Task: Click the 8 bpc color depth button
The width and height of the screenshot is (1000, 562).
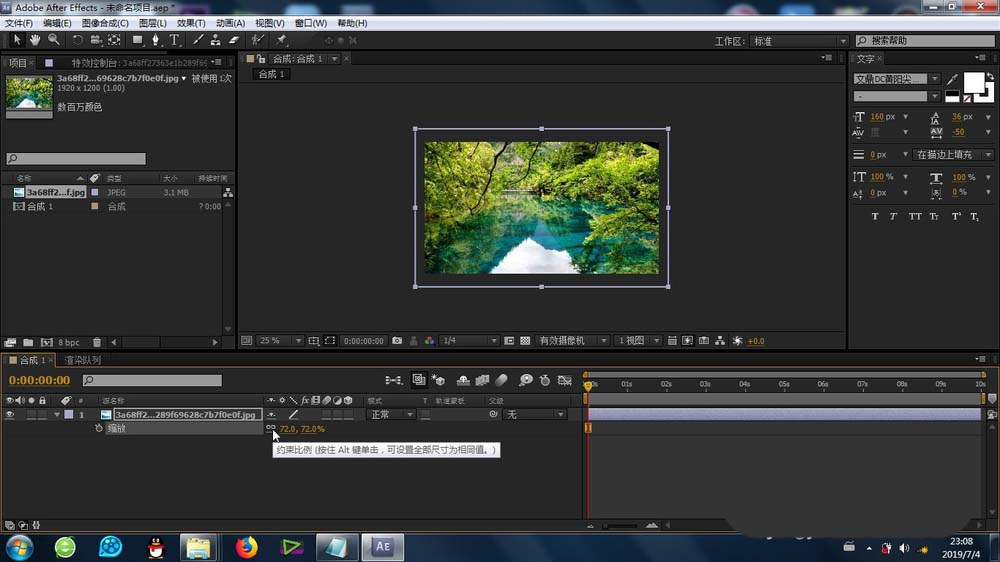Action: [x=68, y=342]
